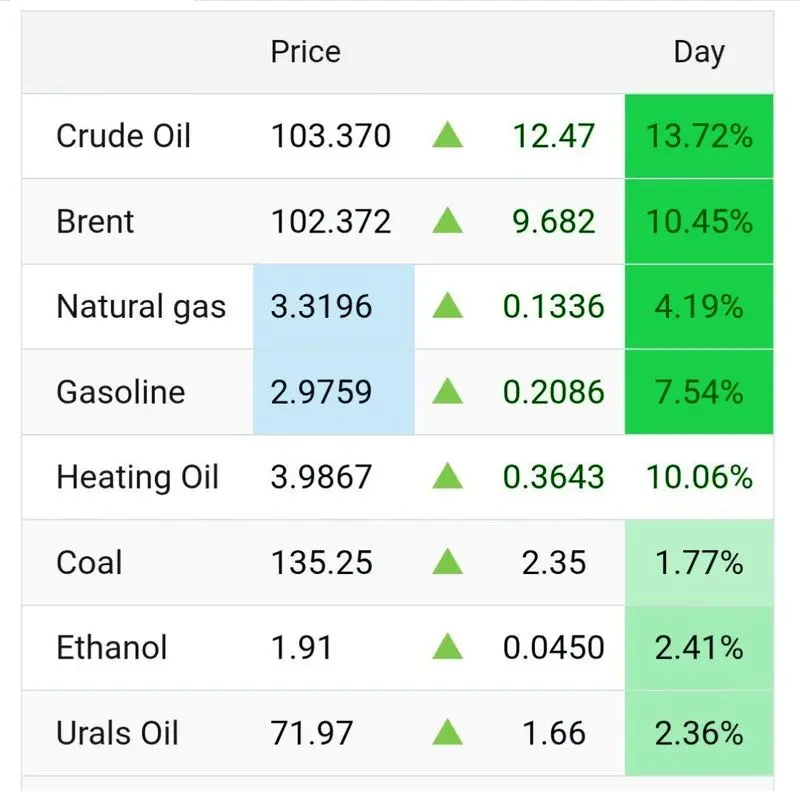This screenshot has height=791, width=800.
Task: Click the highlighted Gasoline price 2.9759
Action: pos(322,392)
